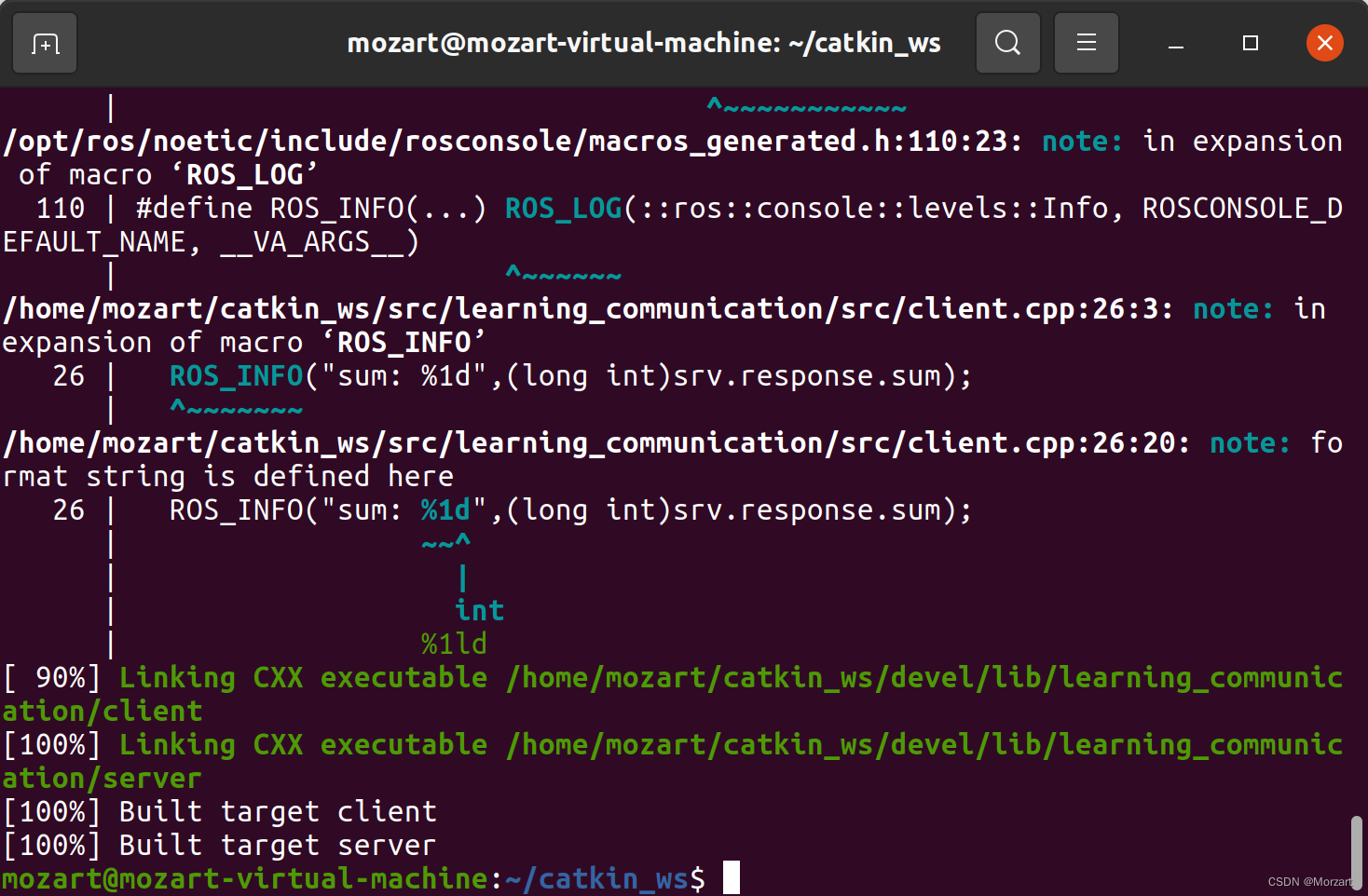Click 'EFAULT_NAME, __VA_ARGS__)' text
This screenshot has height=896, width=1368.
click(x=212, y=242)
